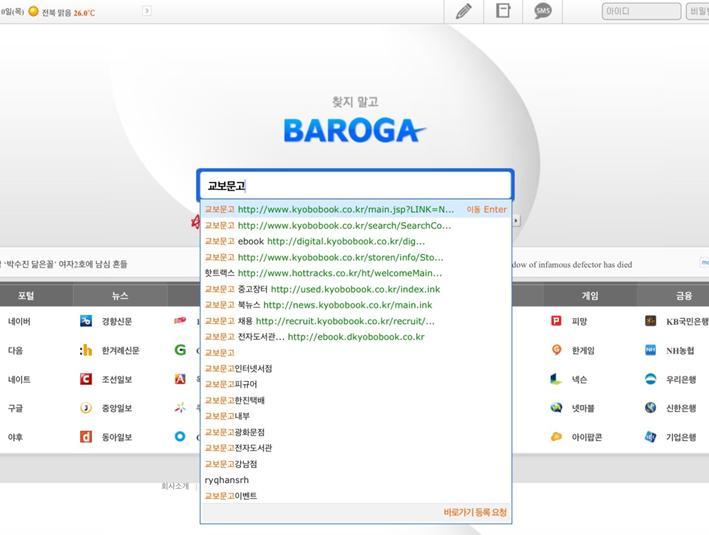Open the 네이버 portal link

click(19, 322)
